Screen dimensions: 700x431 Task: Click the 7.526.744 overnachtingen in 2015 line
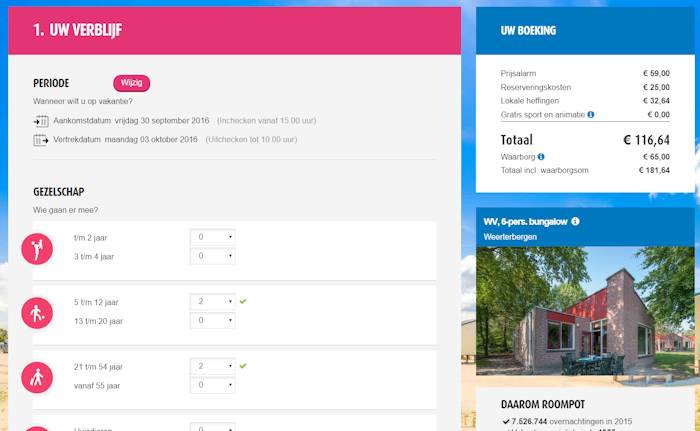(571, 422)
